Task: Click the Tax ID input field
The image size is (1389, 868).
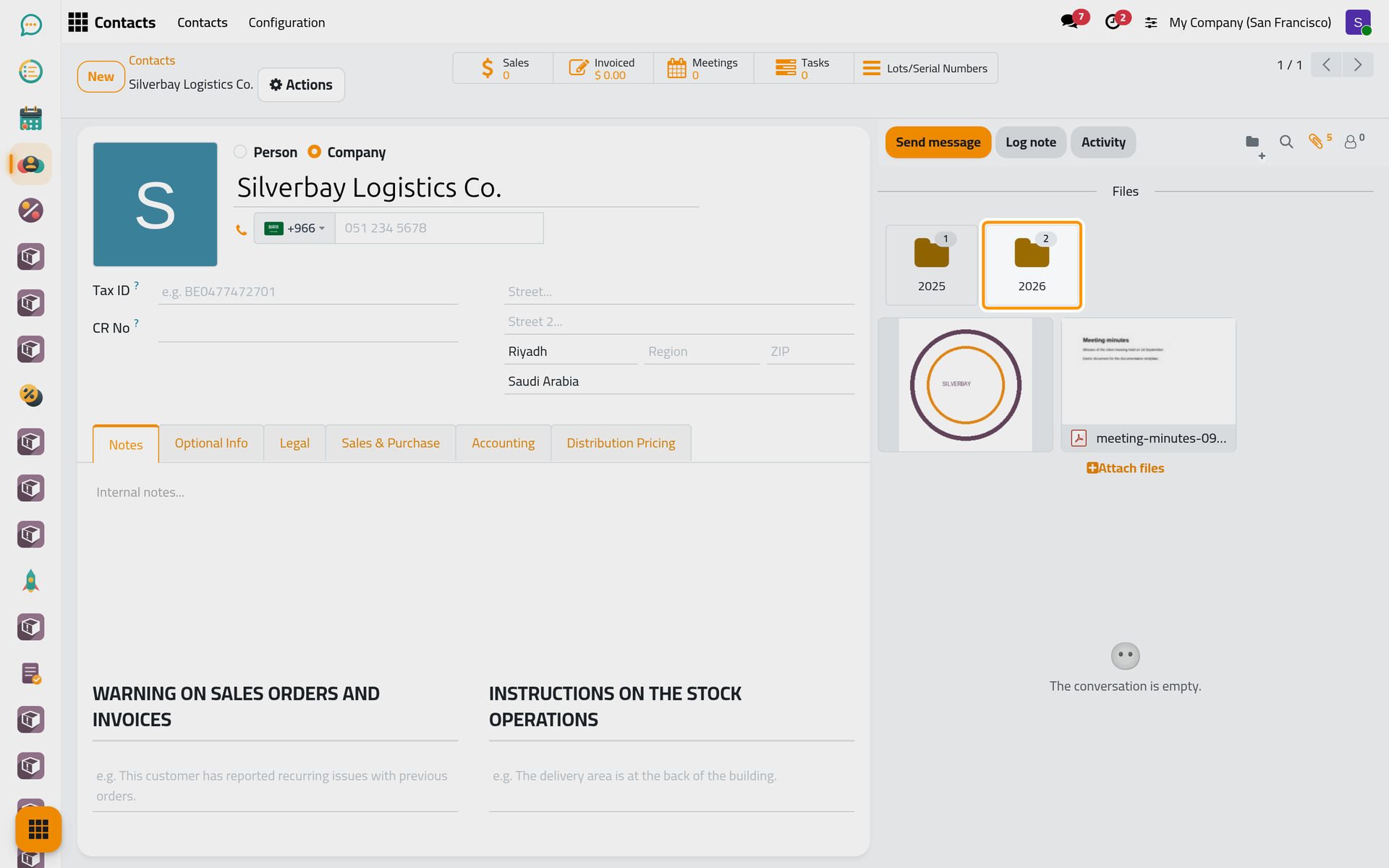Action: point(308,292)
